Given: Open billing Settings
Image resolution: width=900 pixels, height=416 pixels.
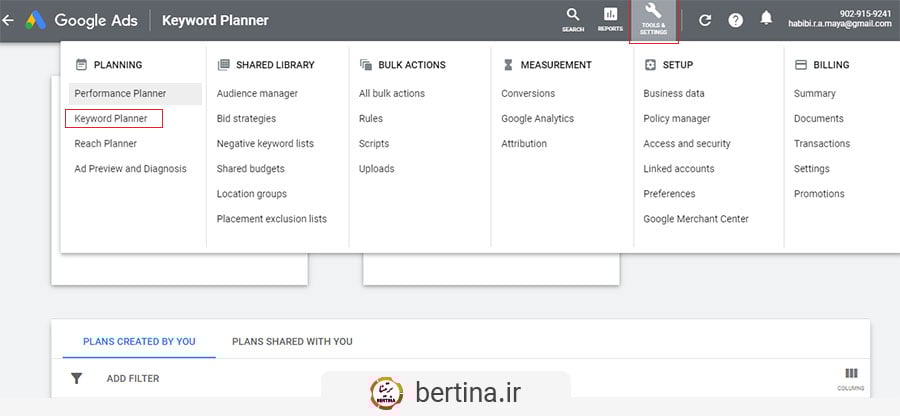Looking at the screenshot, I should [x=812, y=169].
